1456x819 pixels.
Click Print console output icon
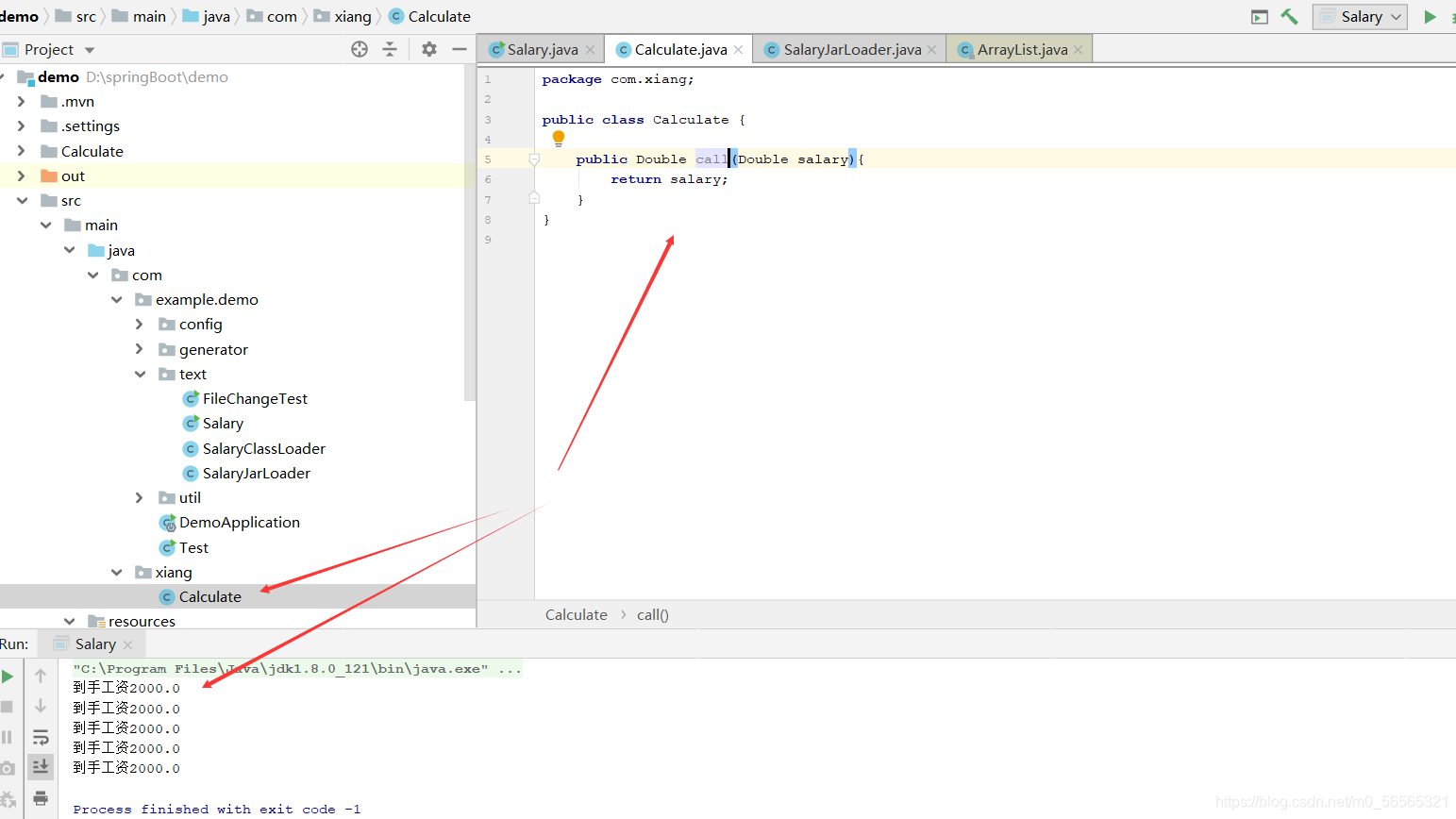(x=40, y=797)
